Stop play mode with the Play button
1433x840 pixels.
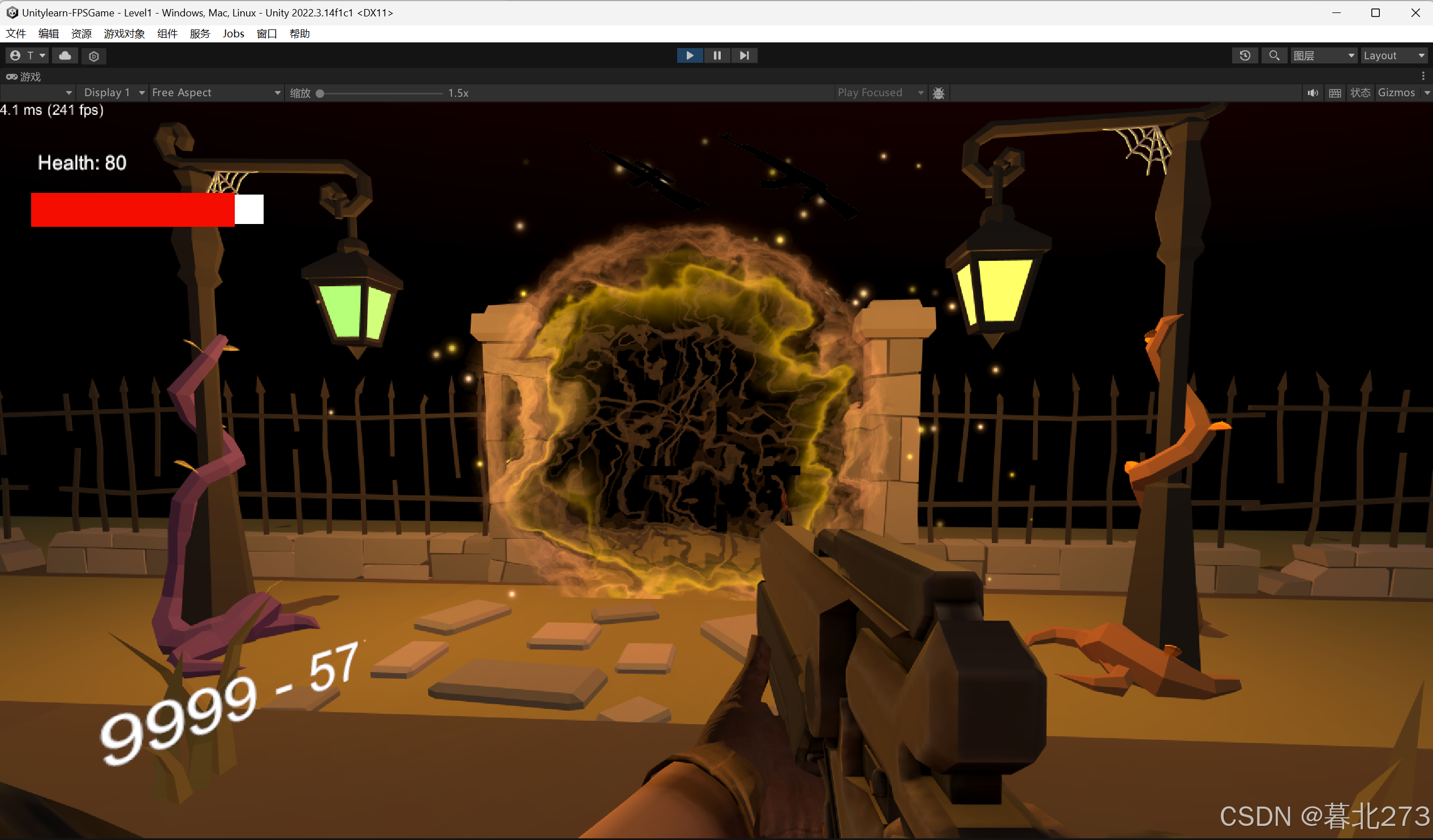pos(689,55)
